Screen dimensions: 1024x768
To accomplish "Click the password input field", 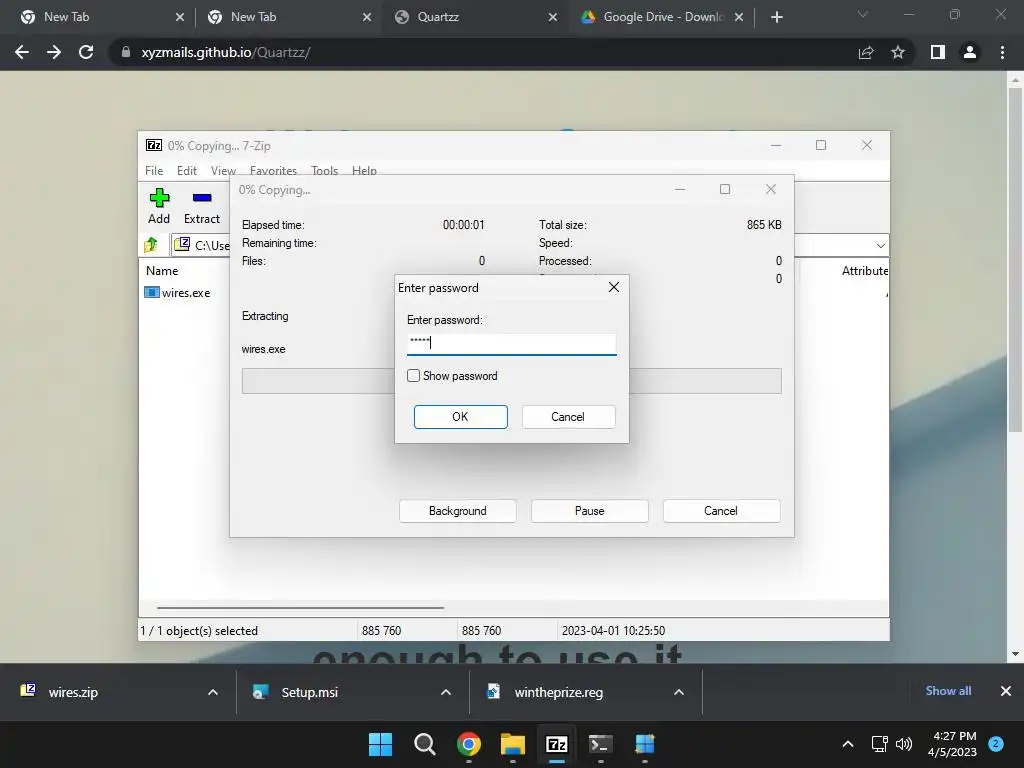I will [511, 344].
